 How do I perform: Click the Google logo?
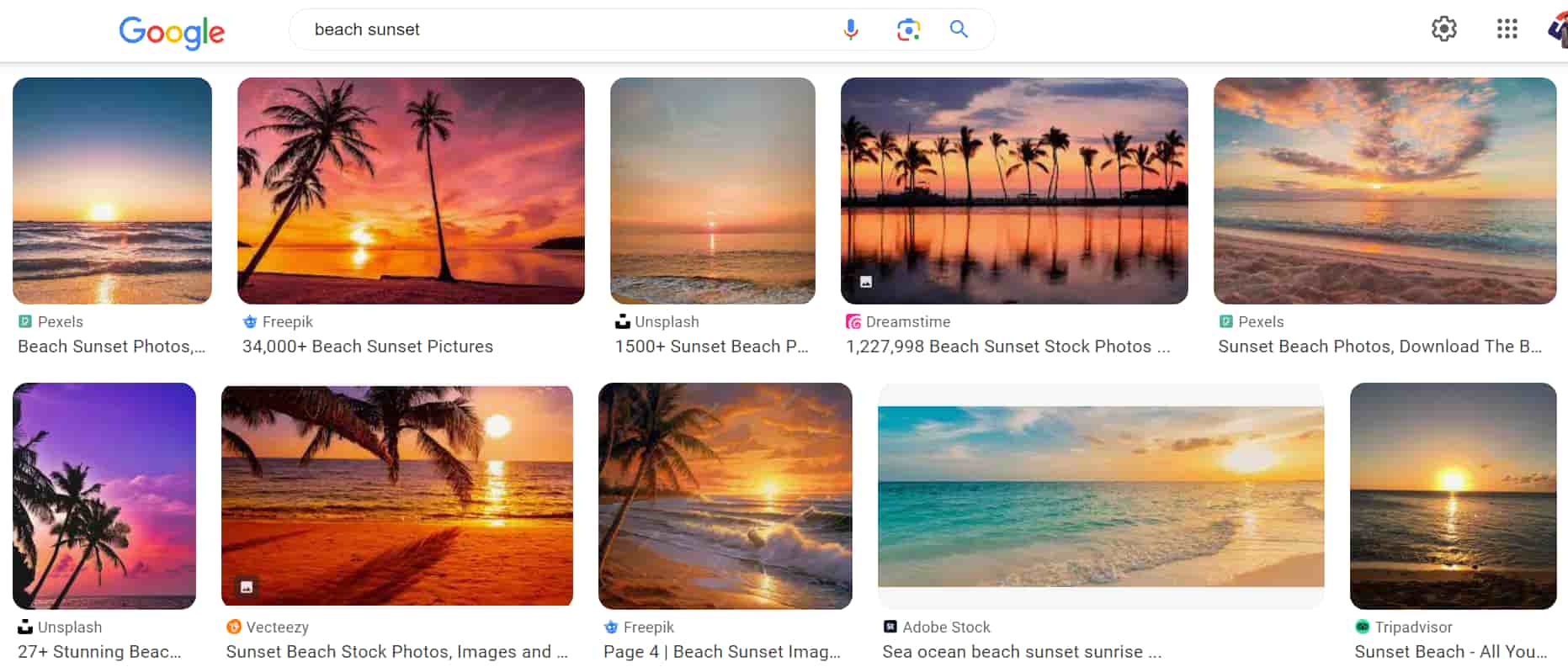172,31
